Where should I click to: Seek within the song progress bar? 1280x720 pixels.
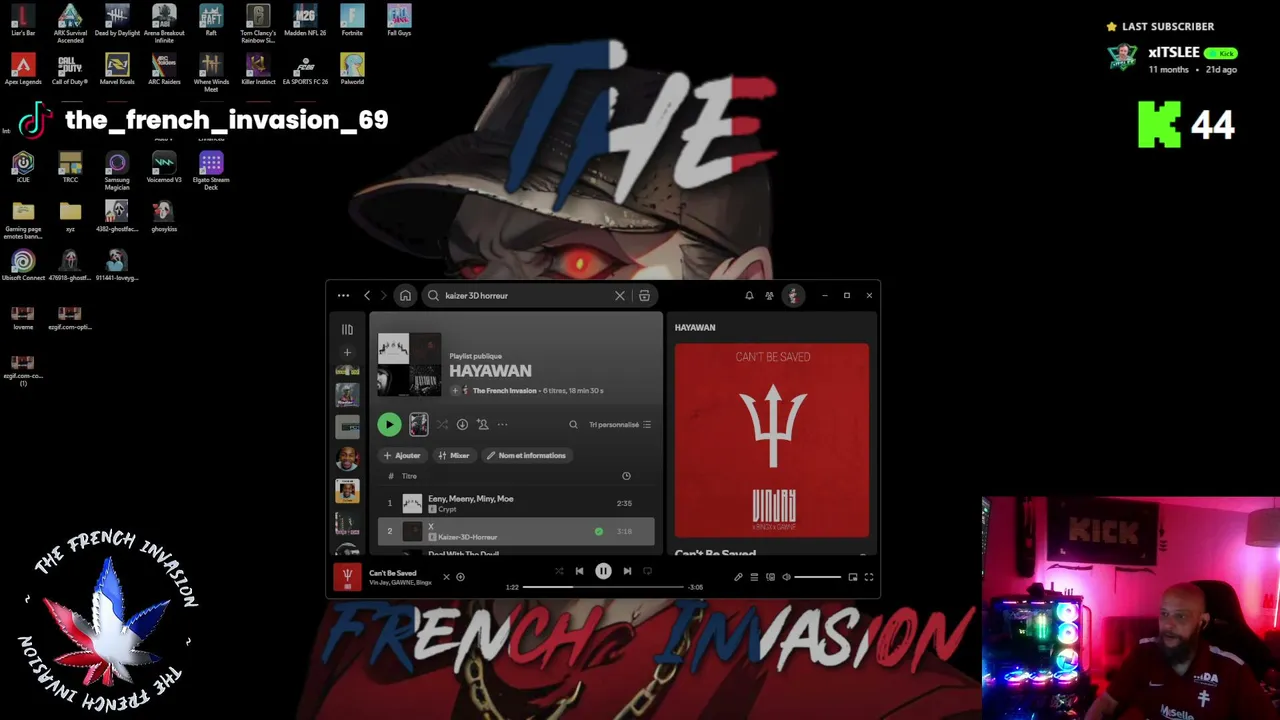coord(603,587)
